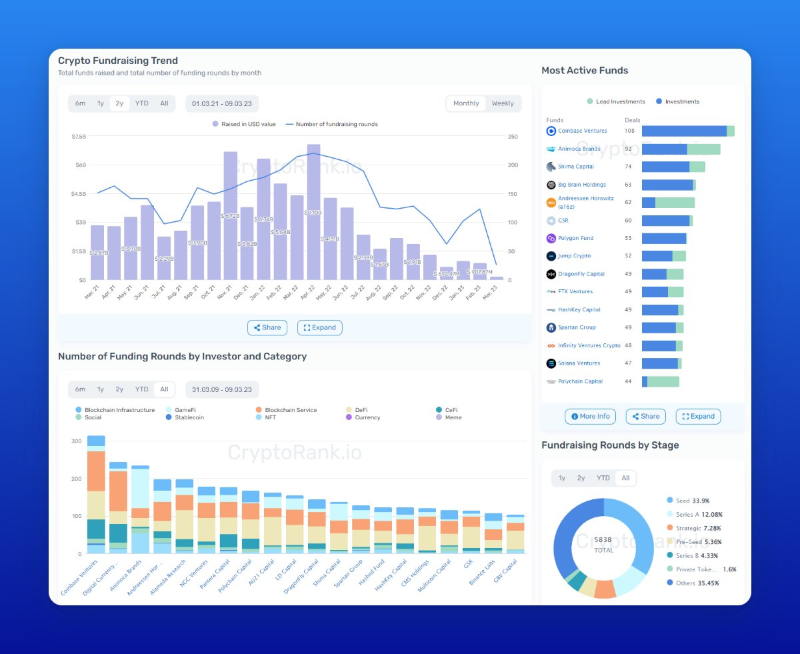This screenshot has width=800, height=654.
Task: Click the Coinbase Ventures stacked bar column
Action: (96, 494)
